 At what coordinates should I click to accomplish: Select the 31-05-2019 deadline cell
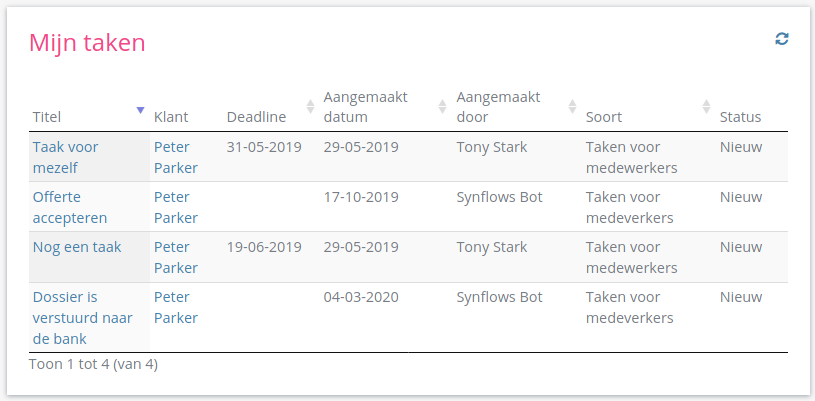[264, 147]
